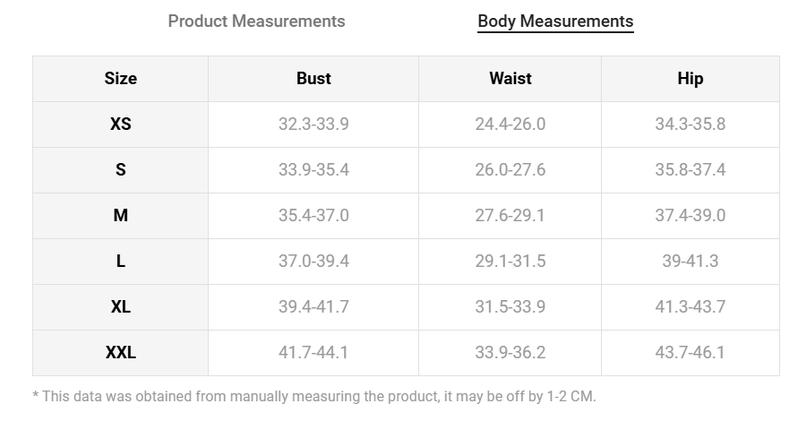Click the XS bust value 32.3-33.9
Viewport: 798px width, 421px height.
click(x=314, y=124)
